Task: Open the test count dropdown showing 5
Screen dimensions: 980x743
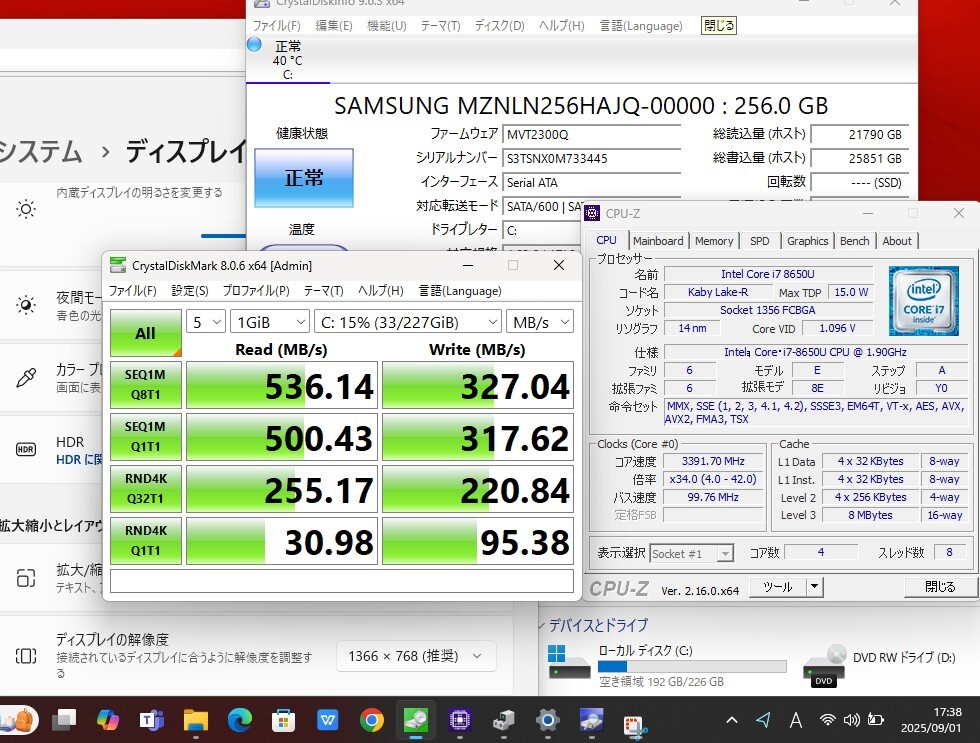Action: coord(206,321)
